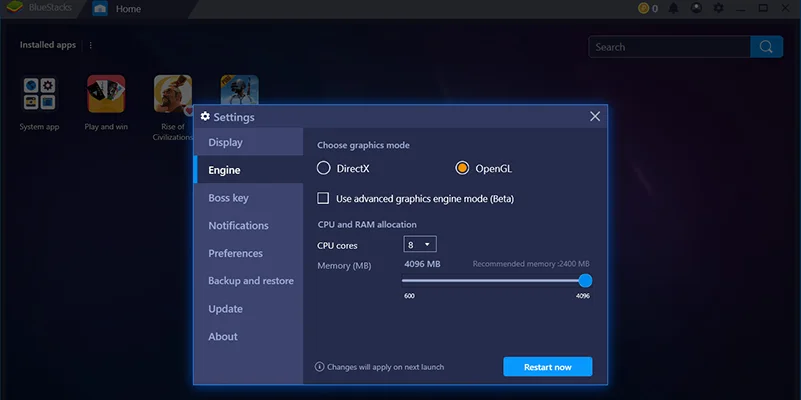Select the OpenGL graphics mode
Screen dimensions: 801x400
pos(462,168)
